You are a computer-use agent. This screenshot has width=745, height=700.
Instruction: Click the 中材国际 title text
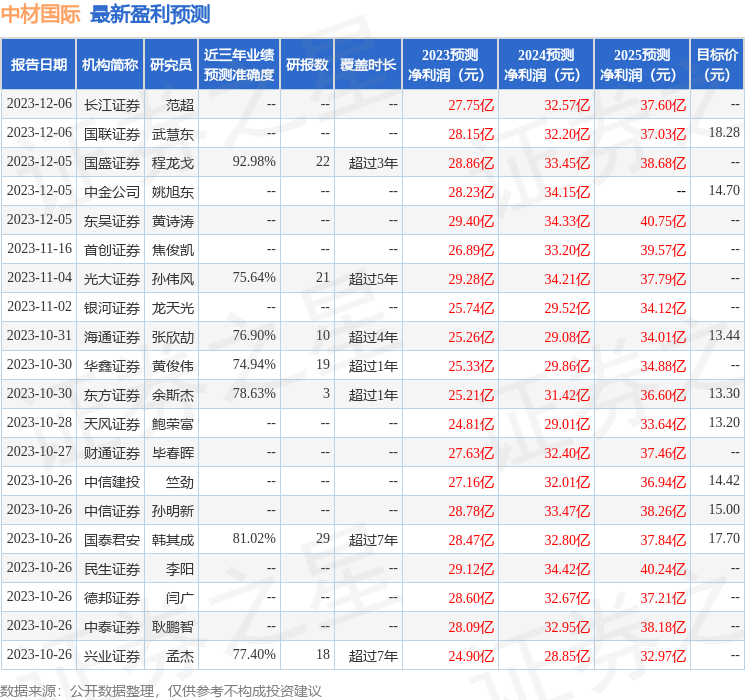pos(41,15)
